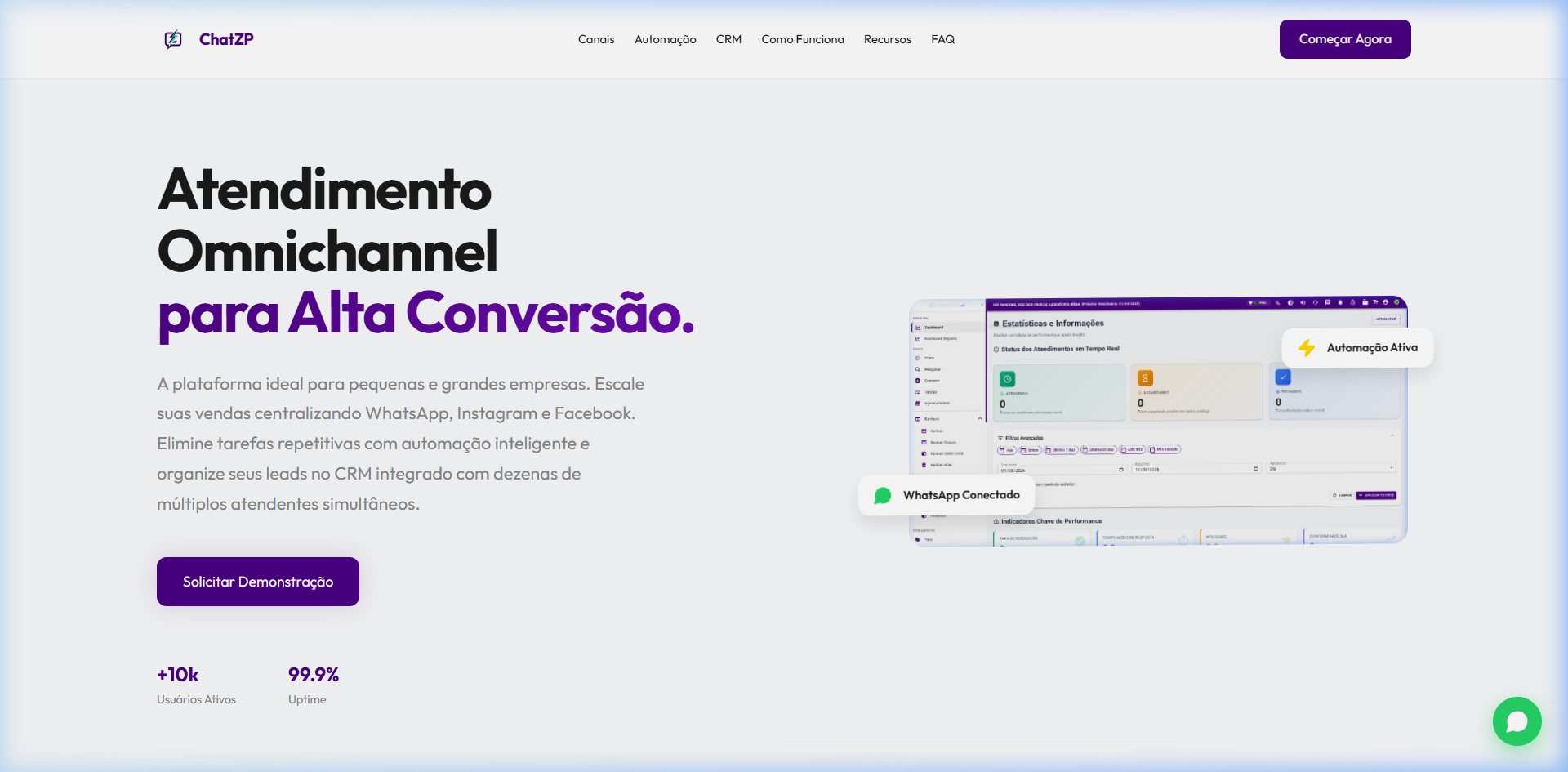Click 'Indicadores Chave de Performance' in preview

pyautogui.click(x=1051, y=521)
